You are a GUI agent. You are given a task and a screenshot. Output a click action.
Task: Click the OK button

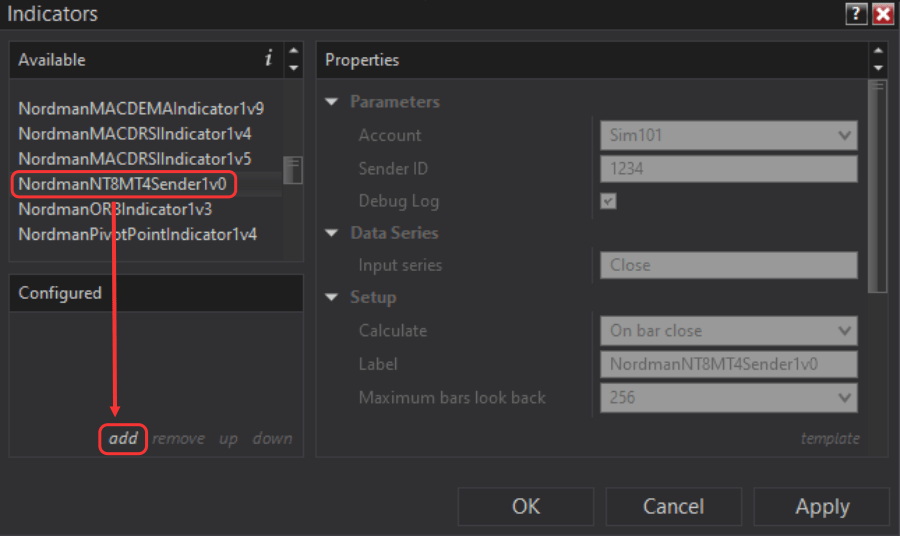click(526, 506)
